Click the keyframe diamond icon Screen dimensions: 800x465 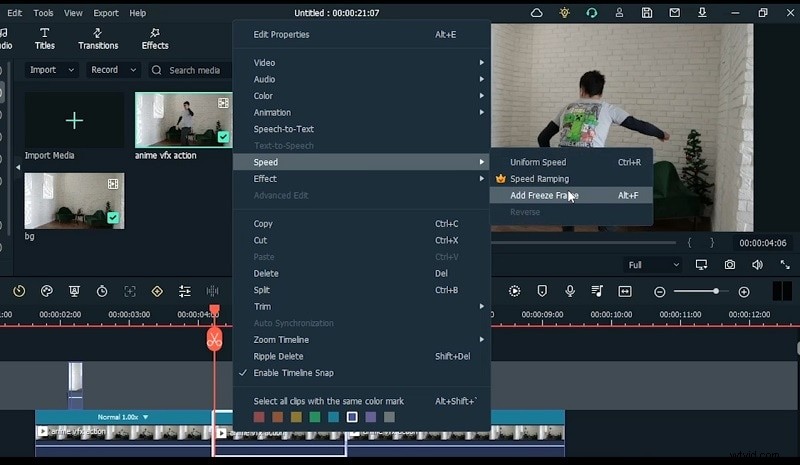pyautogui.click(x=157, y=291)
